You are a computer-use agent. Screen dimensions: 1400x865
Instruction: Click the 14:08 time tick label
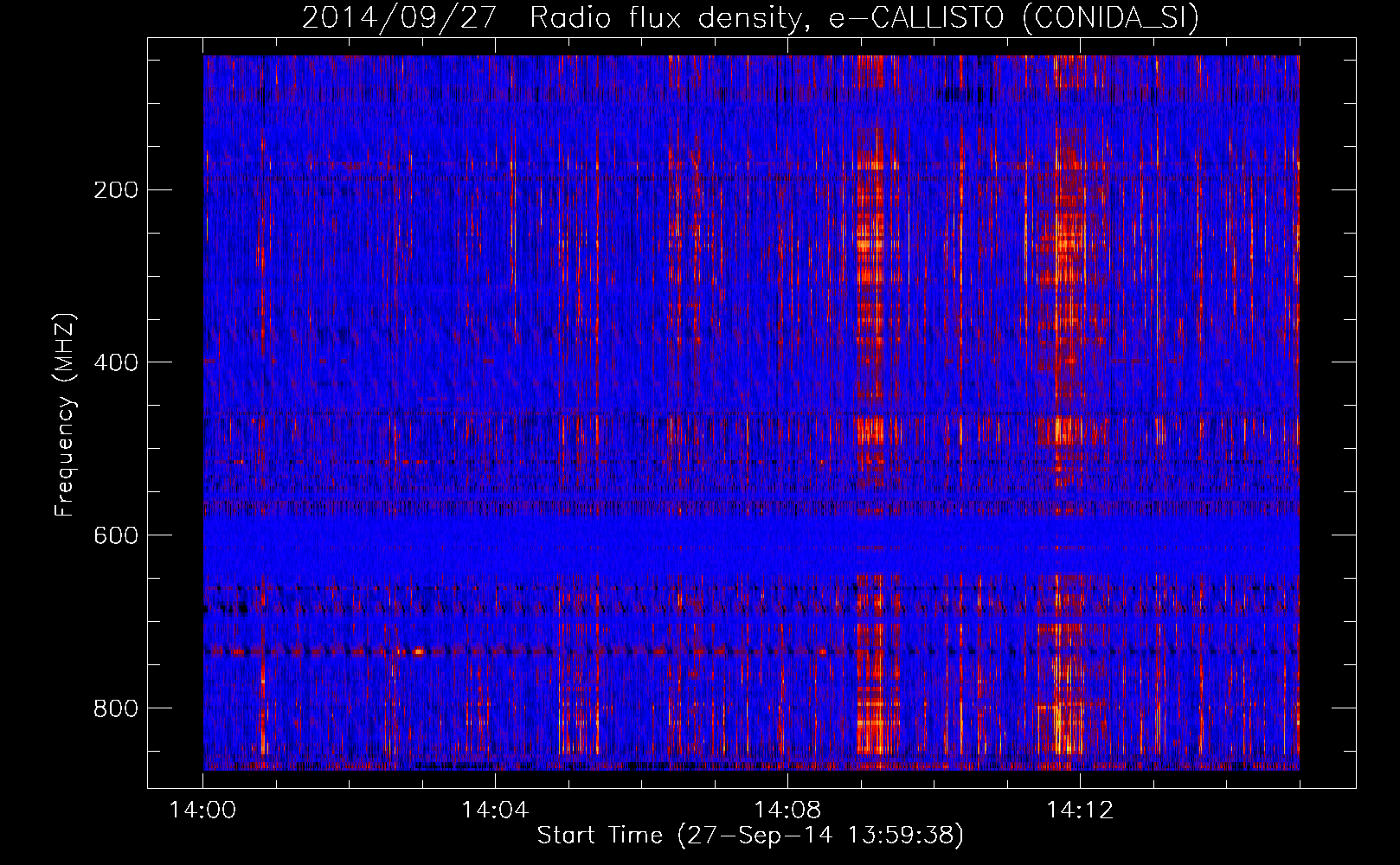787,811
